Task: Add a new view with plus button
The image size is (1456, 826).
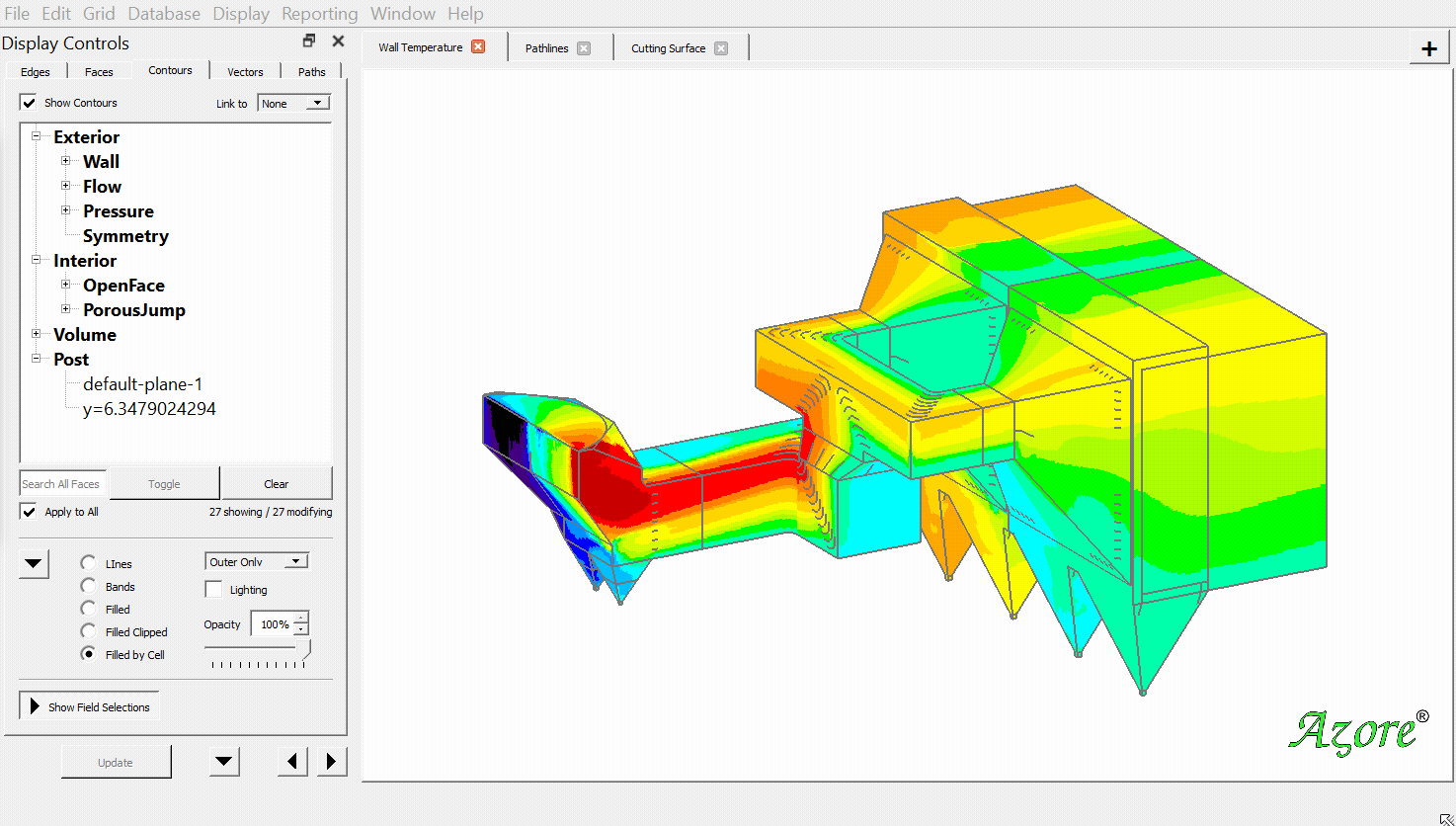Action: (1428, 49)
